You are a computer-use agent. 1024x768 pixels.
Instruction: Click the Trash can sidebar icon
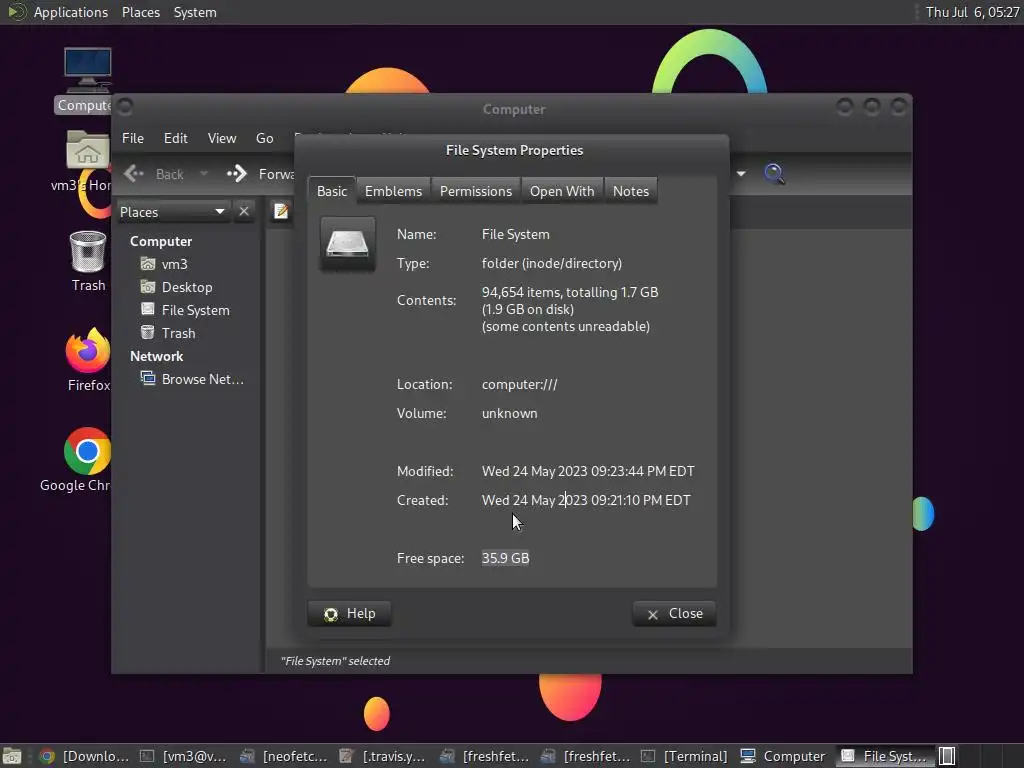coord(148,332)
